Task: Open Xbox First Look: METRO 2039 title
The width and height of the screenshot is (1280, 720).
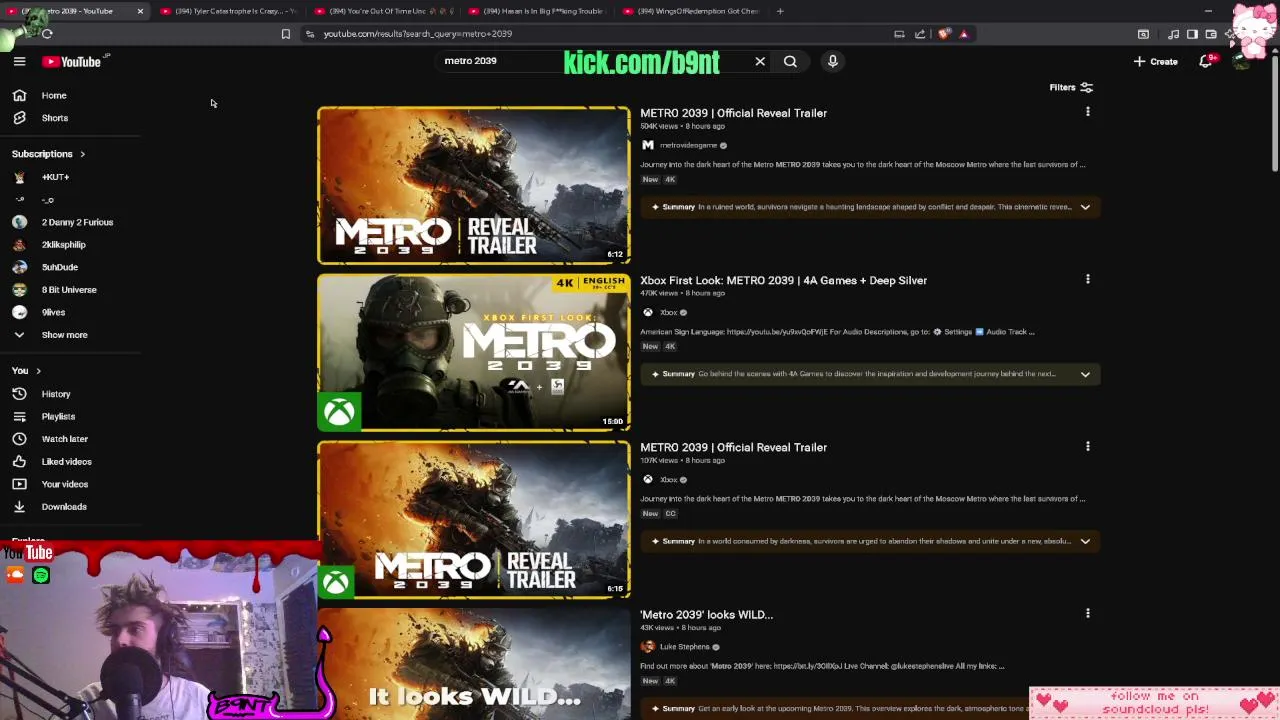Action: [783, 280]
